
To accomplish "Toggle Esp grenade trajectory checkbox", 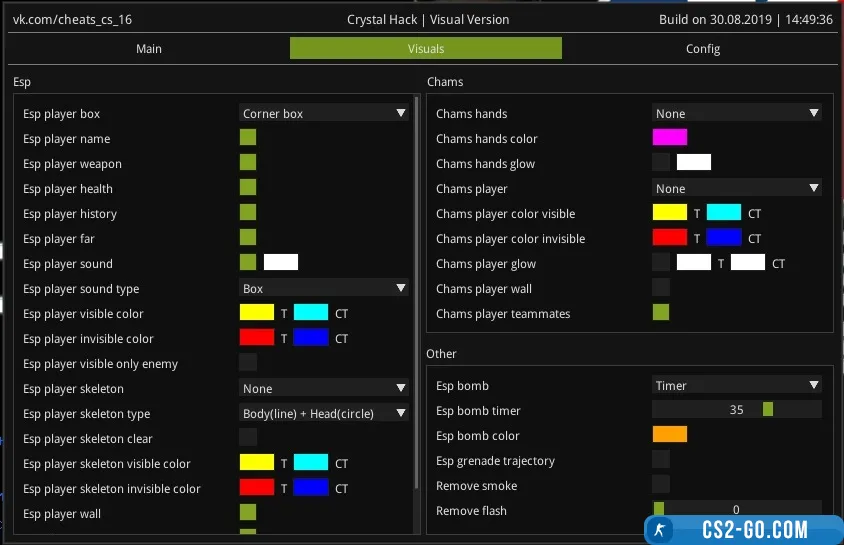I will click(661, 460).
